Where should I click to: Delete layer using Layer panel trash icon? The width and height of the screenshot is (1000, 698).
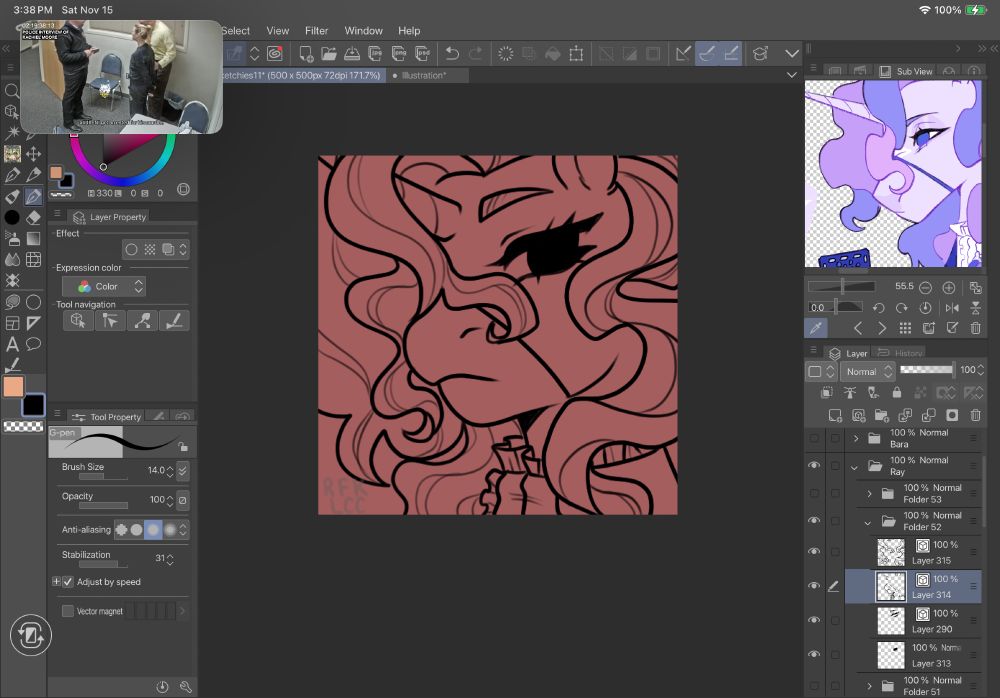tap(974, 415)
